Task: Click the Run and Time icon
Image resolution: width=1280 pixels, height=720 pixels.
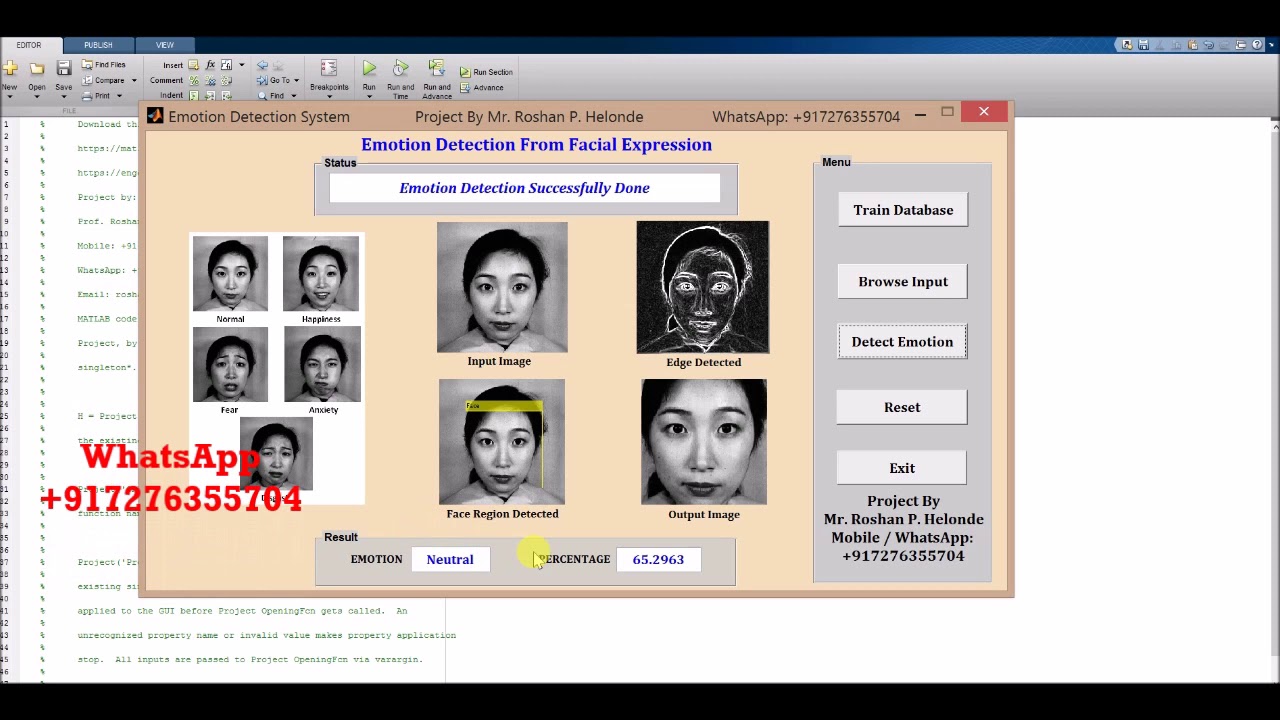Action: click(x=400, y=69)
